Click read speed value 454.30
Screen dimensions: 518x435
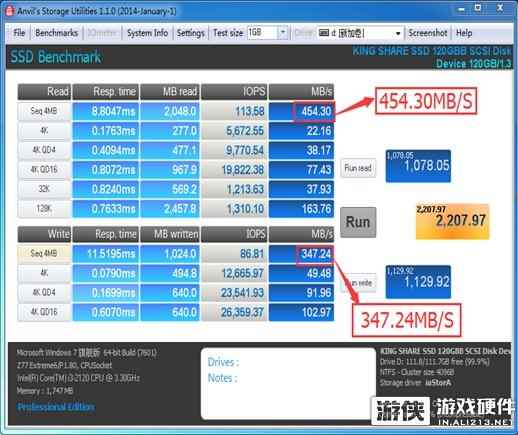[301, 111]
